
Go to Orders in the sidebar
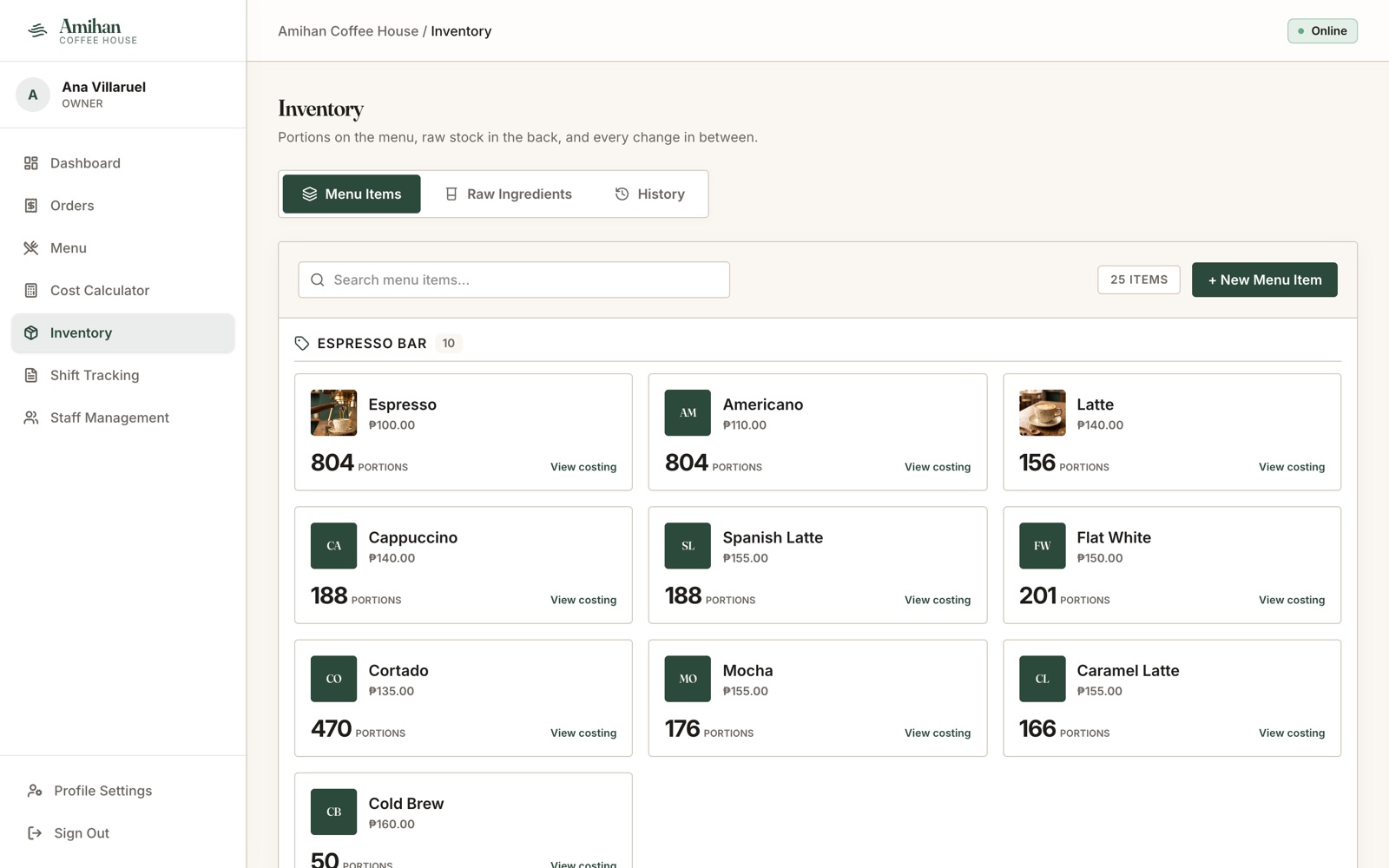point(122,206)
